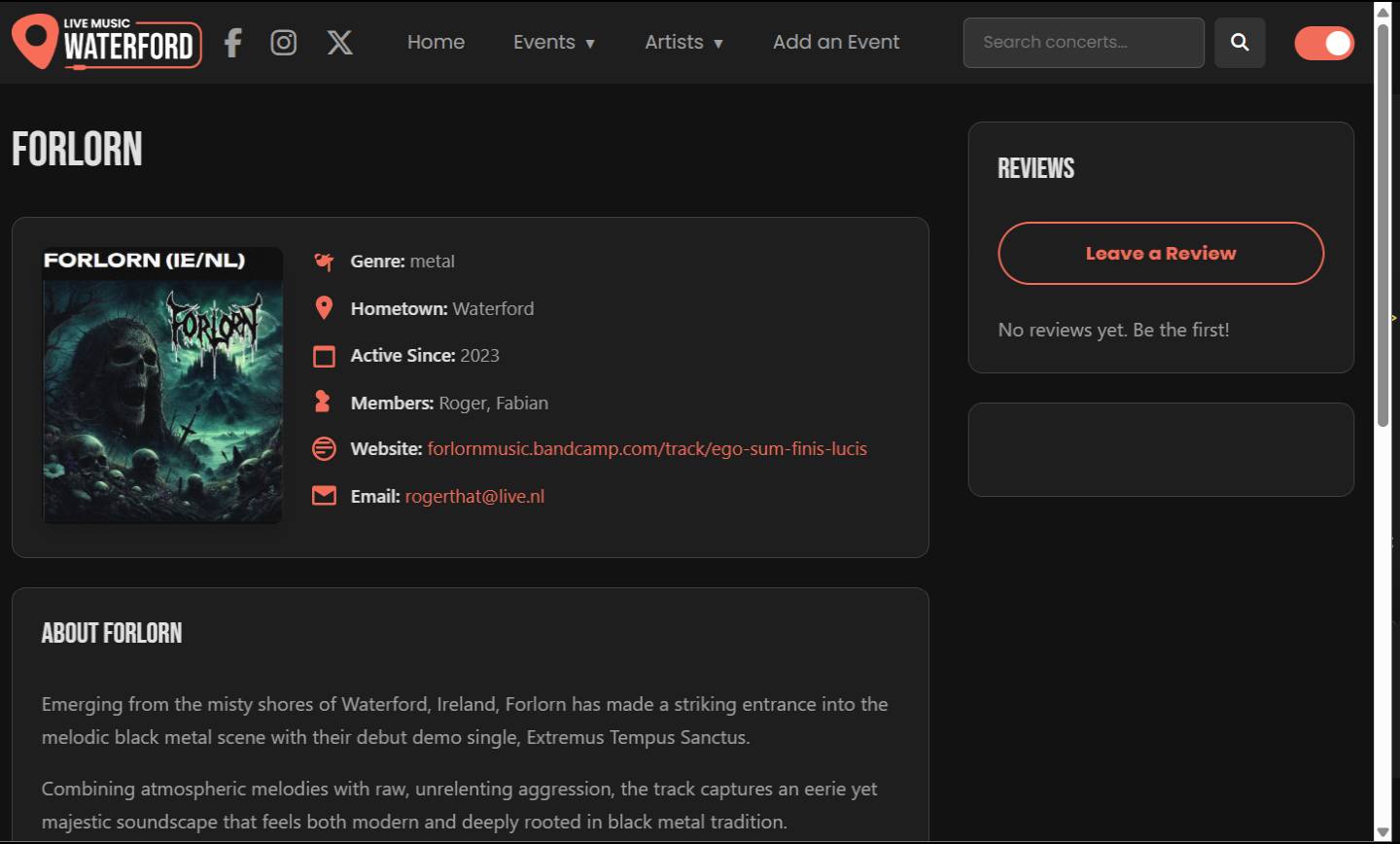Expand the Events dropdown menu
The image size is (1400, 844).
pos(553,43)
